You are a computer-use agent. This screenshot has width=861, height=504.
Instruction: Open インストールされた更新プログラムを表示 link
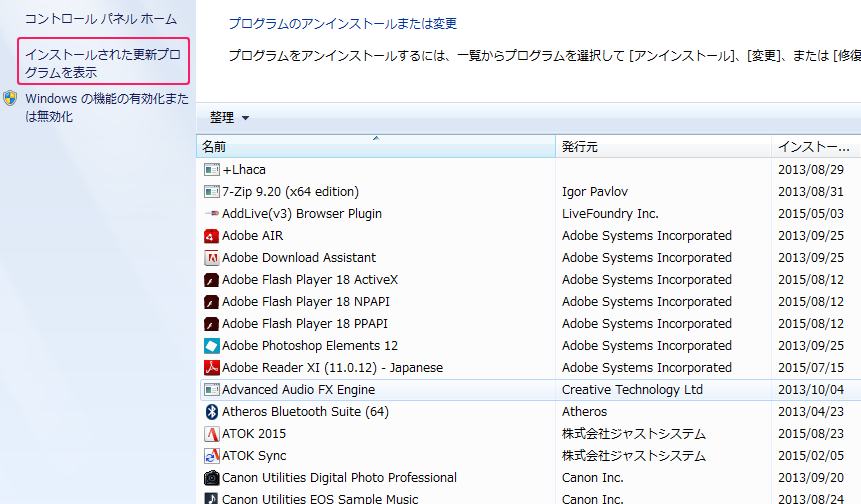(103, 63)
